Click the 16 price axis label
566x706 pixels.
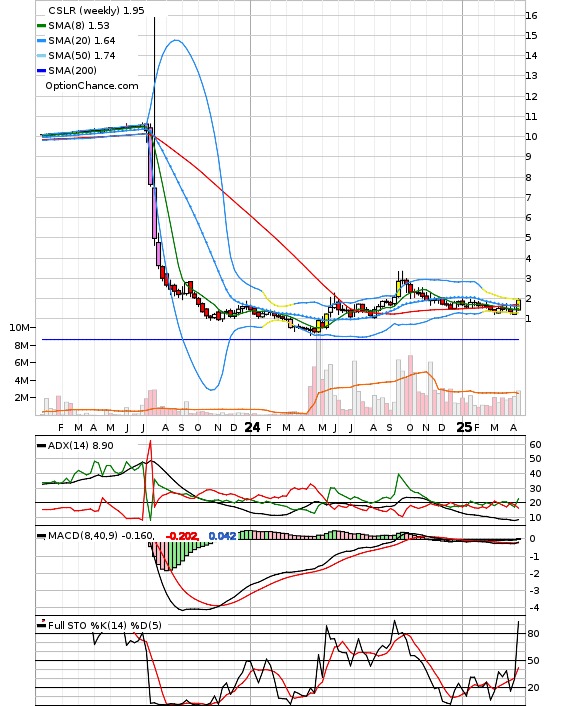coord(531,15)
